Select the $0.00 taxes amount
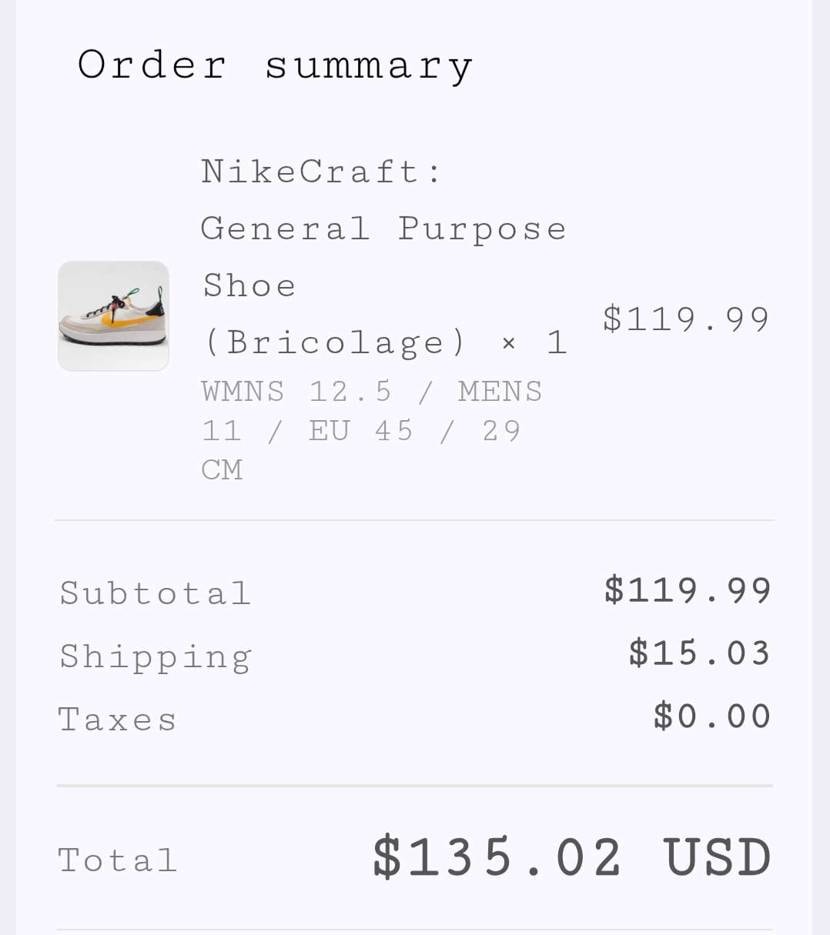830x935 pixels. [x=712, y=716]
